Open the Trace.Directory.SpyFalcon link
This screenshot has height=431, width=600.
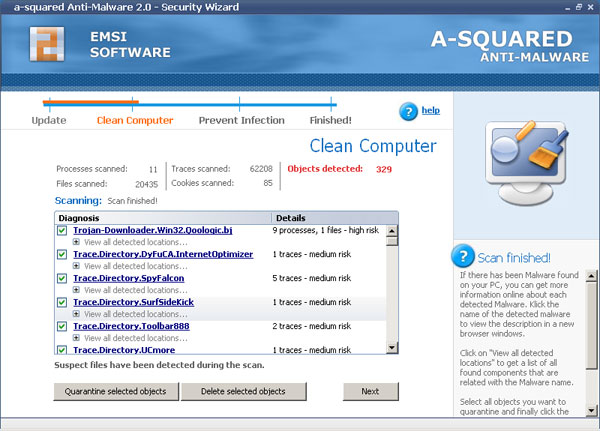[129, 278]
